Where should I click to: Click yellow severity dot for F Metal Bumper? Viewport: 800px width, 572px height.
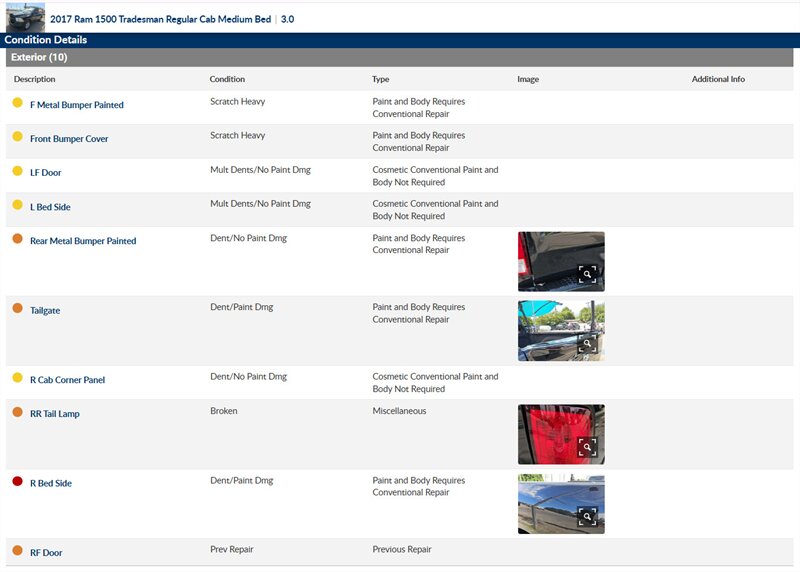click(17, 103)
